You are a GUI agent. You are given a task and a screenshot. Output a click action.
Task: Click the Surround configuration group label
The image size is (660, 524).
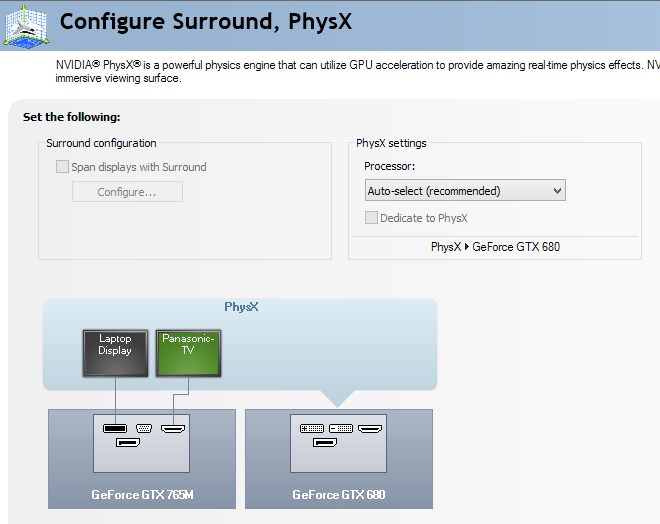pyautogui.click(x=101, y=143)
